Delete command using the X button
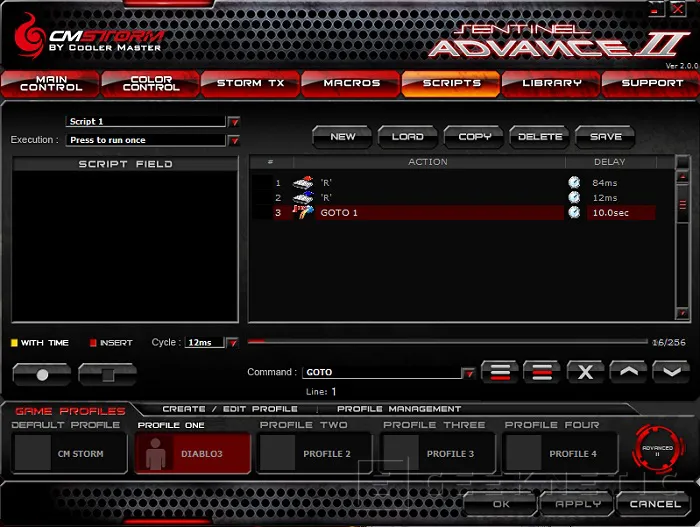This screenshot has width=700, height=527. point(585,372)
